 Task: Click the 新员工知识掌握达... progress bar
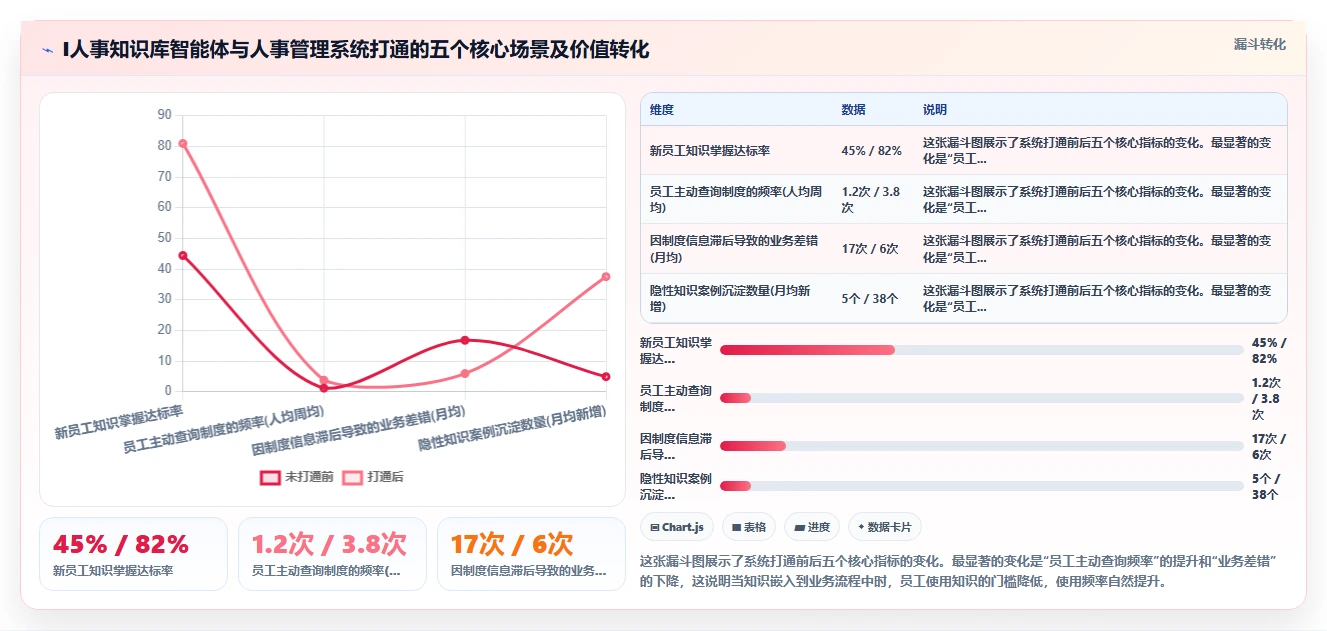(981, 350)
